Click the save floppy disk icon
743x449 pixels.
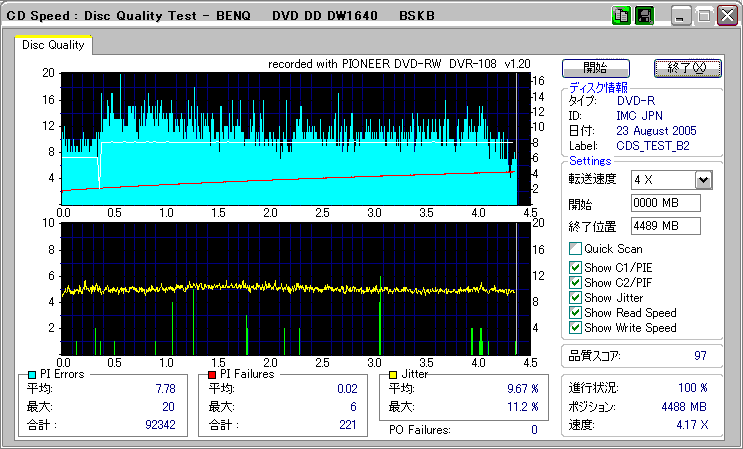tap(644, 16)
